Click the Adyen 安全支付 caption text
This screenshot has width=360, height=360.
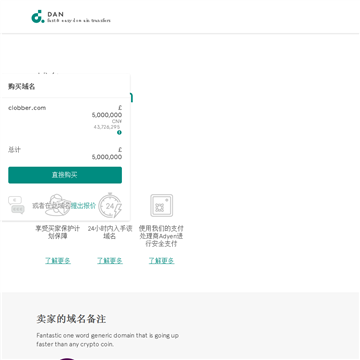(x=161, y=236)
